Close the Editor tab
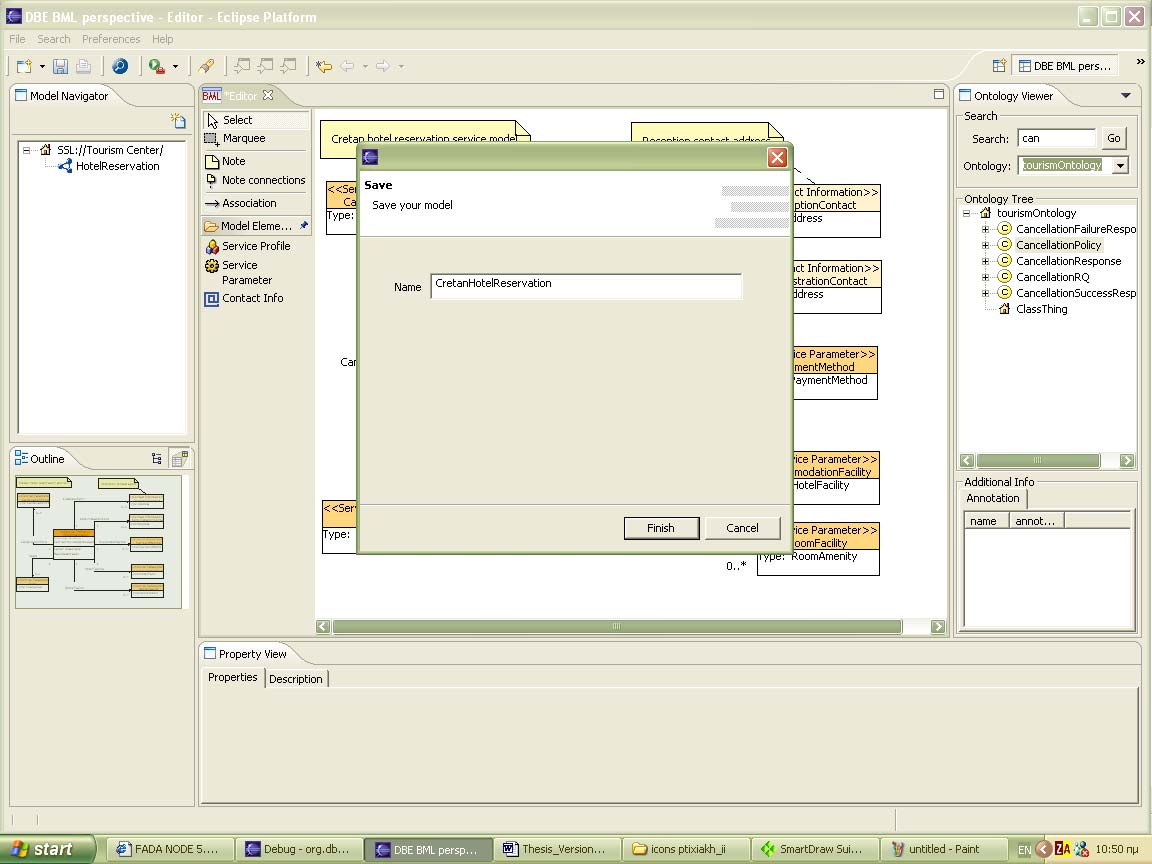This screenshot has width=1152, height=864. pos(268,96)
